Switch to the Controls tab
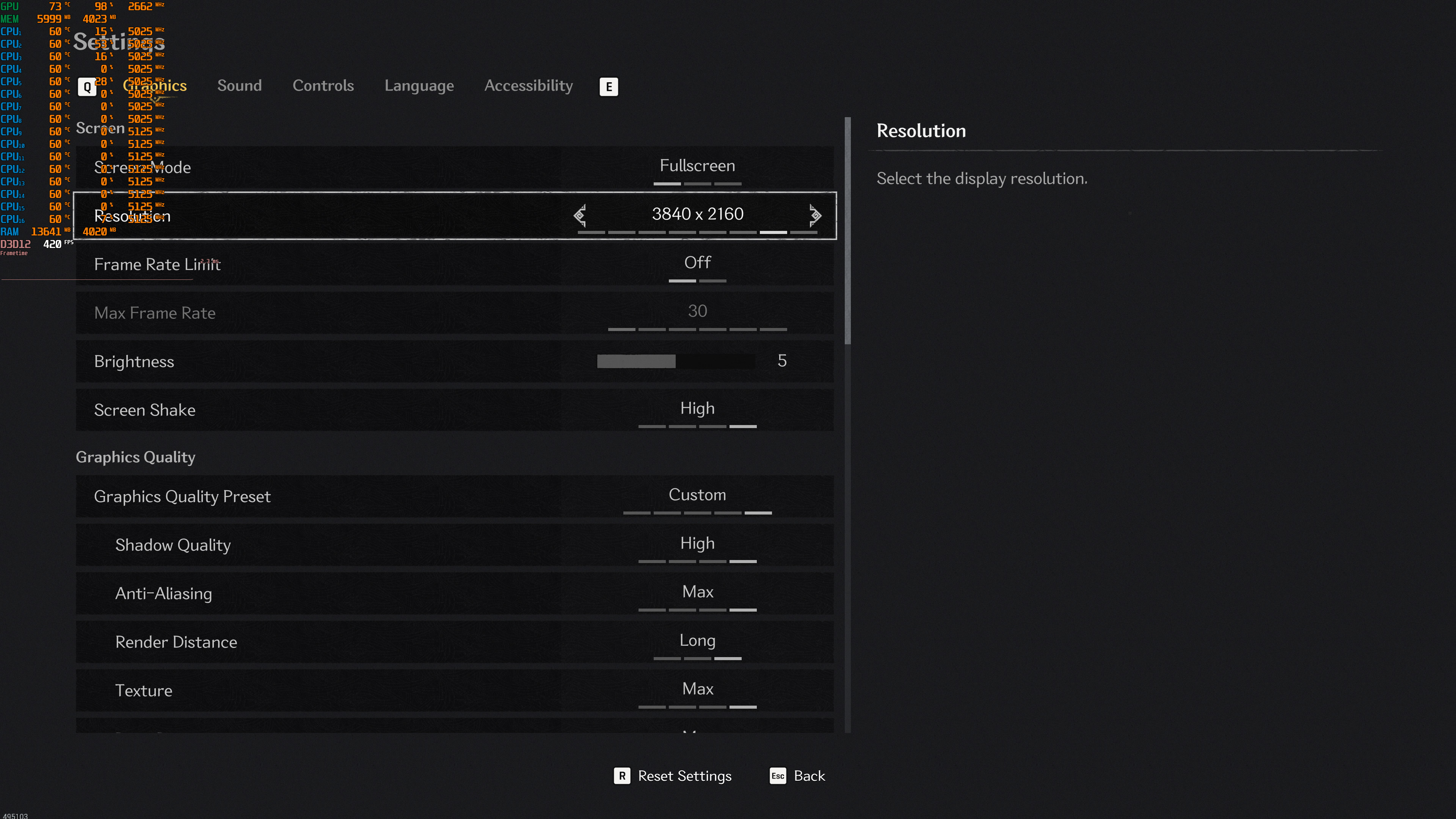 [x=323, y=86]
